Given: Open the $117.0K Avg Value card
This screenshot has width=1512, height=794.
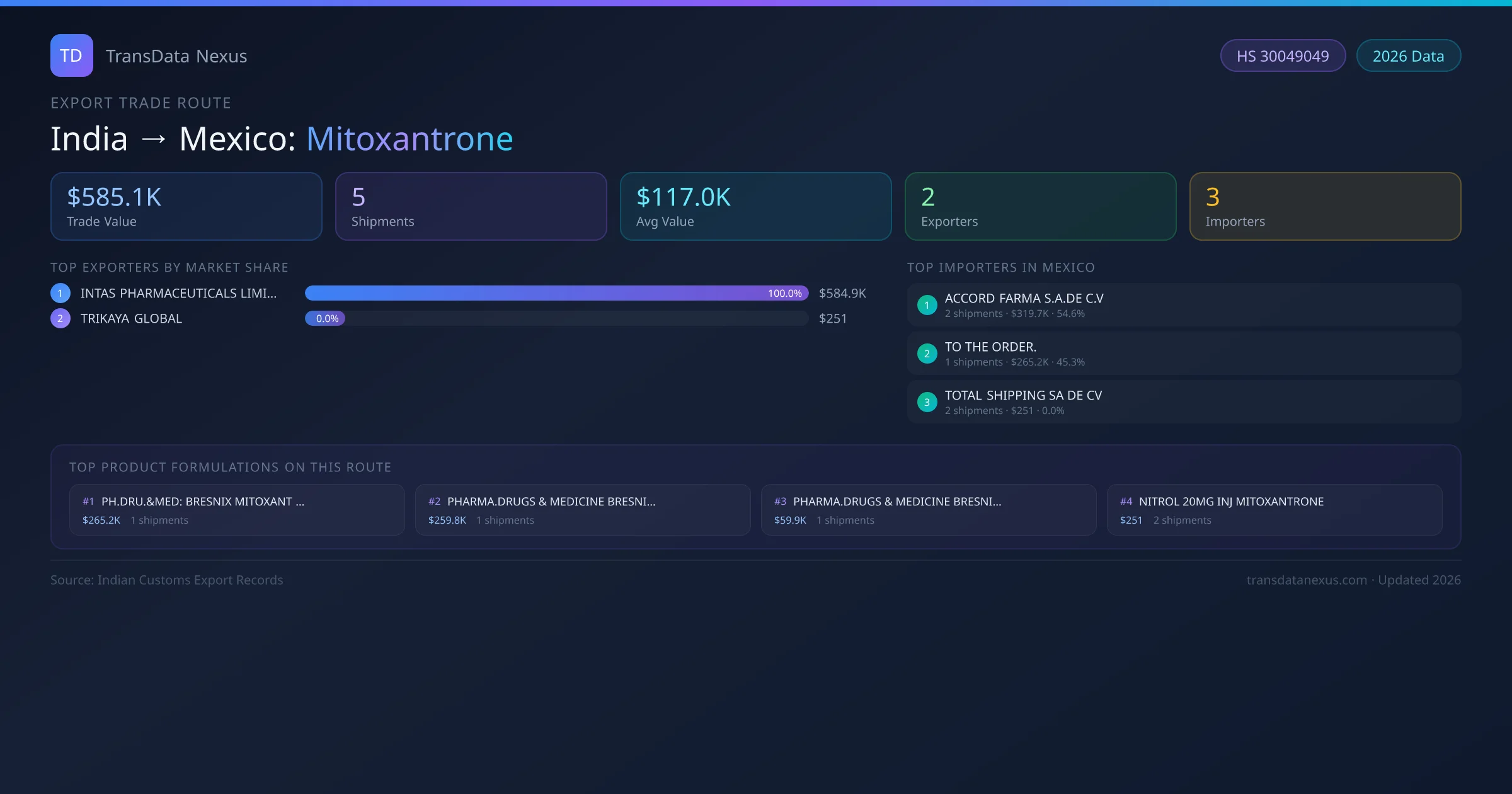Looking at the screenshot, I should click(755, 206).
